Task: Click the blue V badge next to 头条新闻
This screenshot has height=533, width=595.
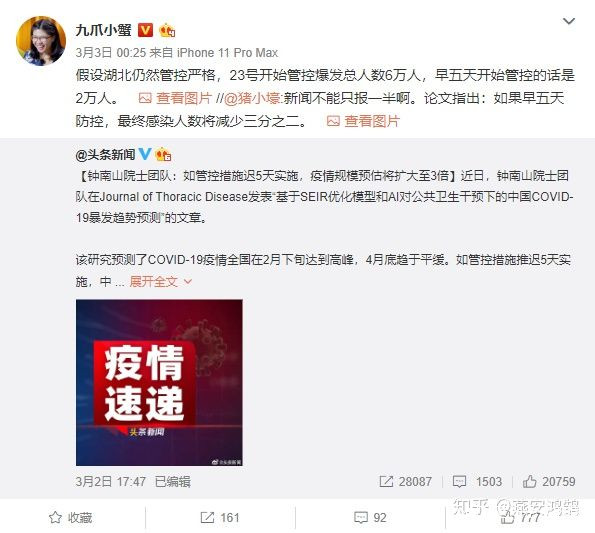Action: point(145,154)
